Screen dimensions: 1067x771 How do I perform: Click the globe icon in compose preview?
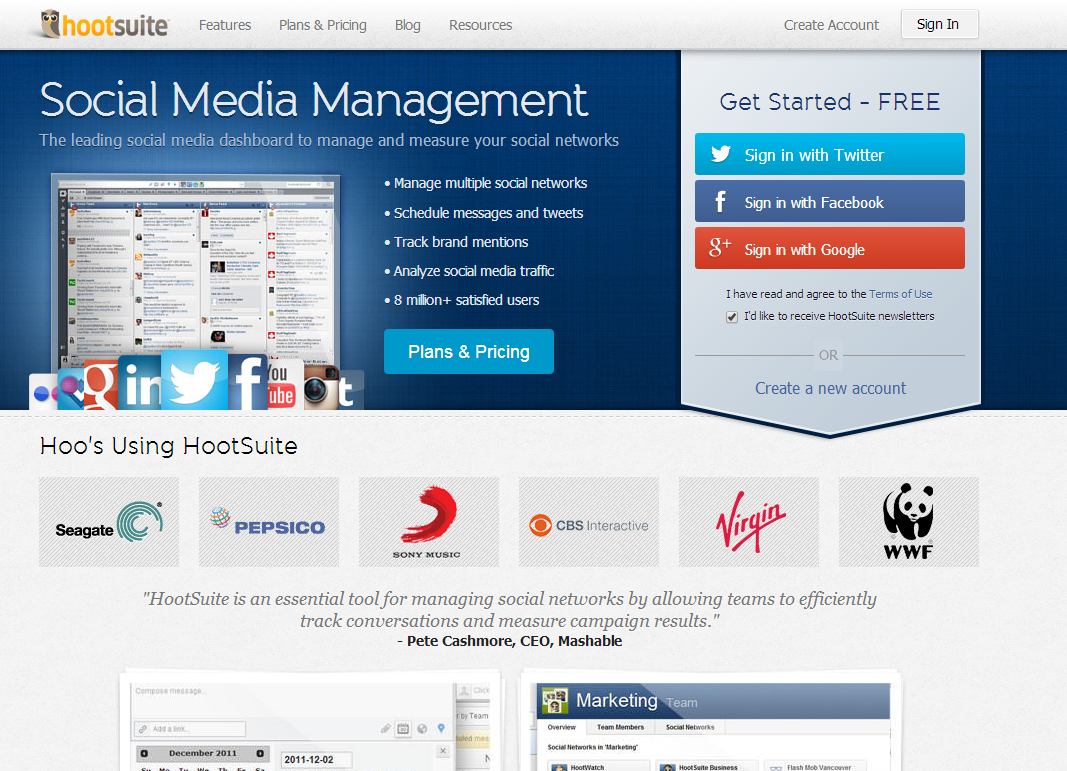(422, 729)
